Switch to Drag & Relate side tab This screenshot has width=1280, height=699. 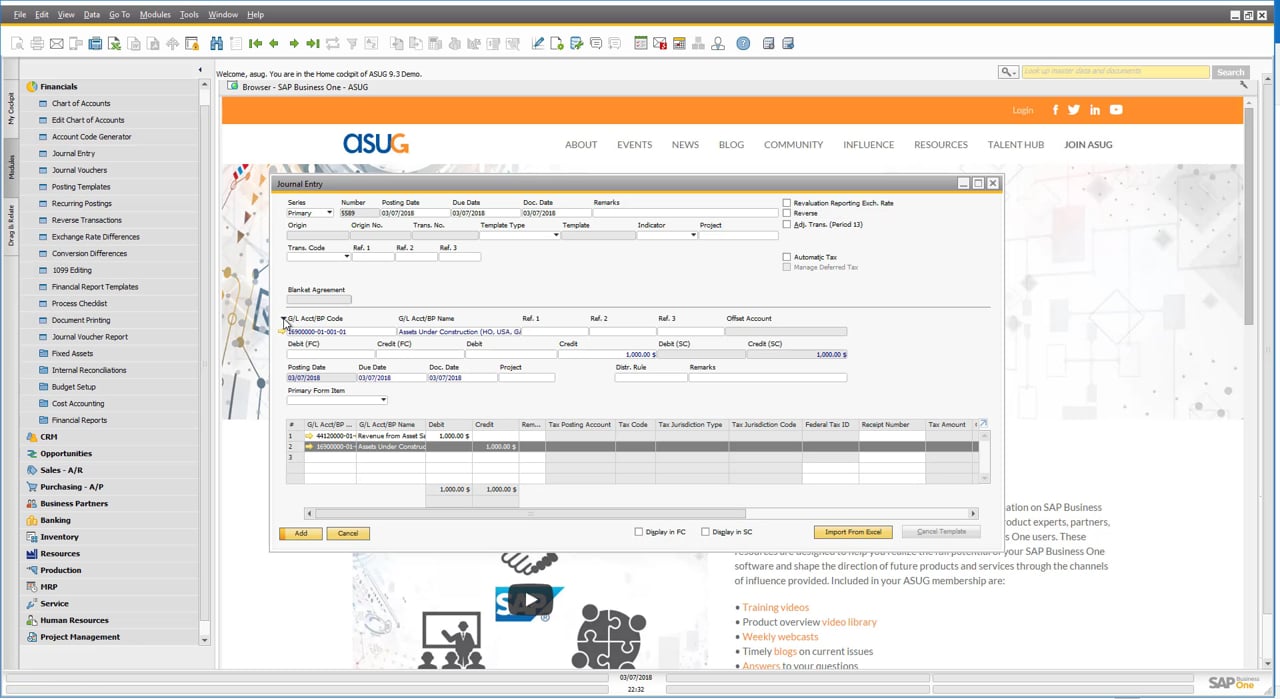(x=11, y=225)
